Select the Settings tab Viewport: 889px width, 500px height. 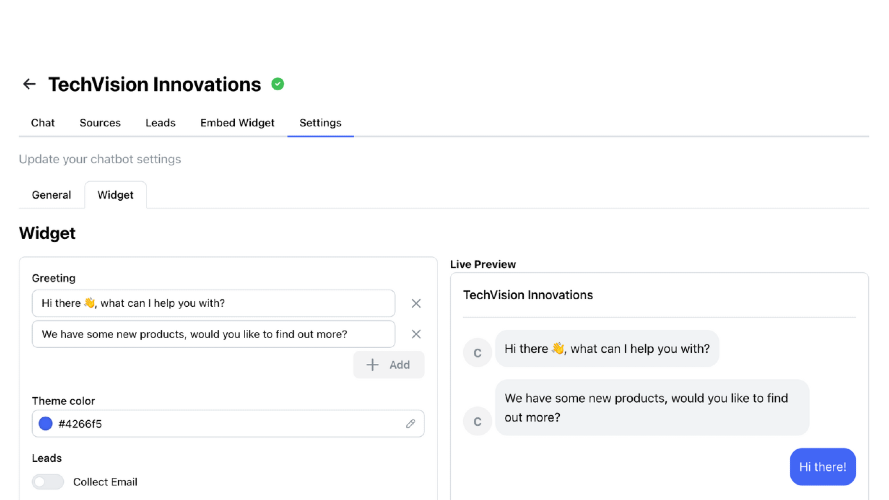pos(320,123)
